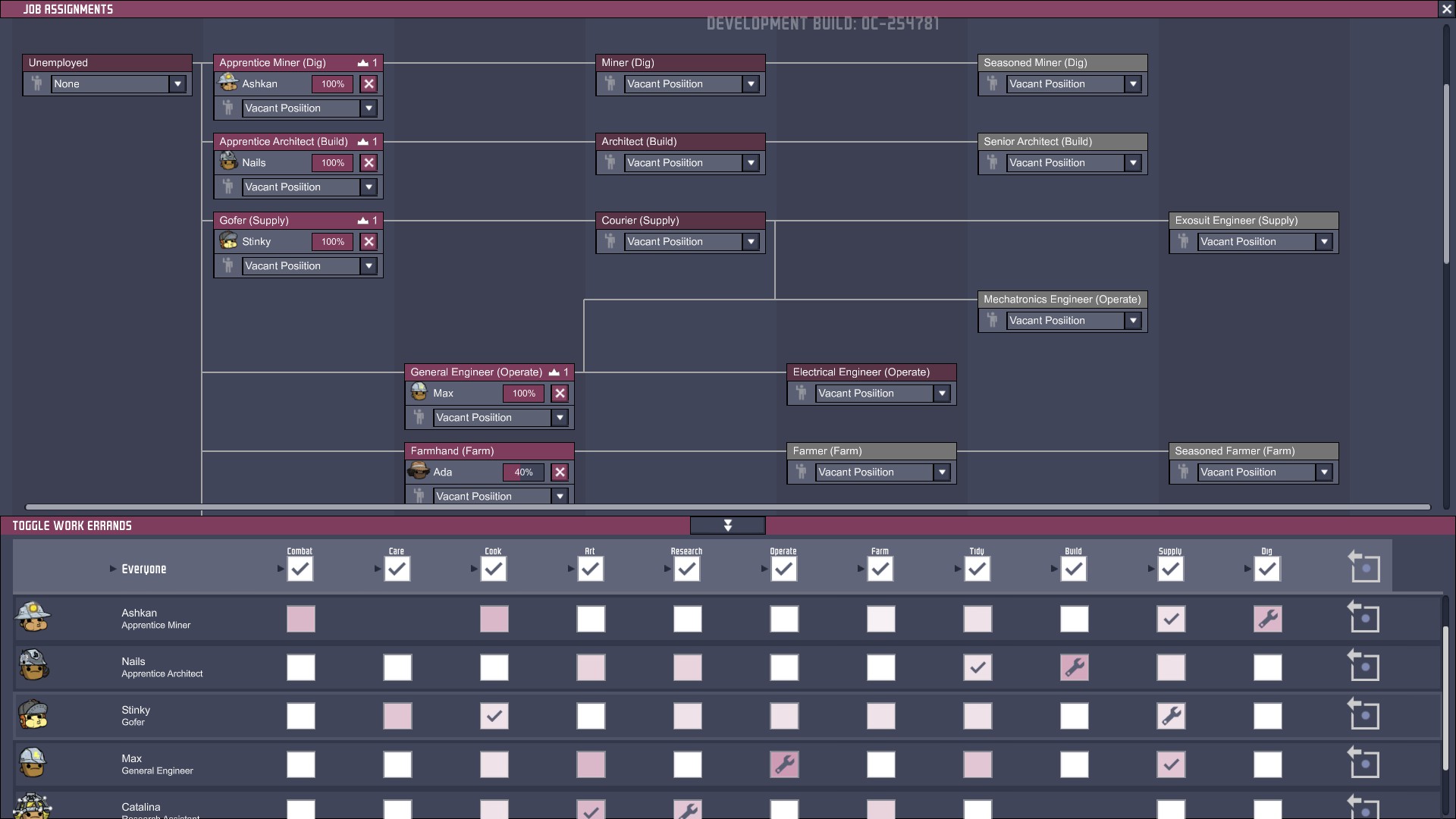Remove Ashkan from the Apprentice Miner job

(369, 84)
